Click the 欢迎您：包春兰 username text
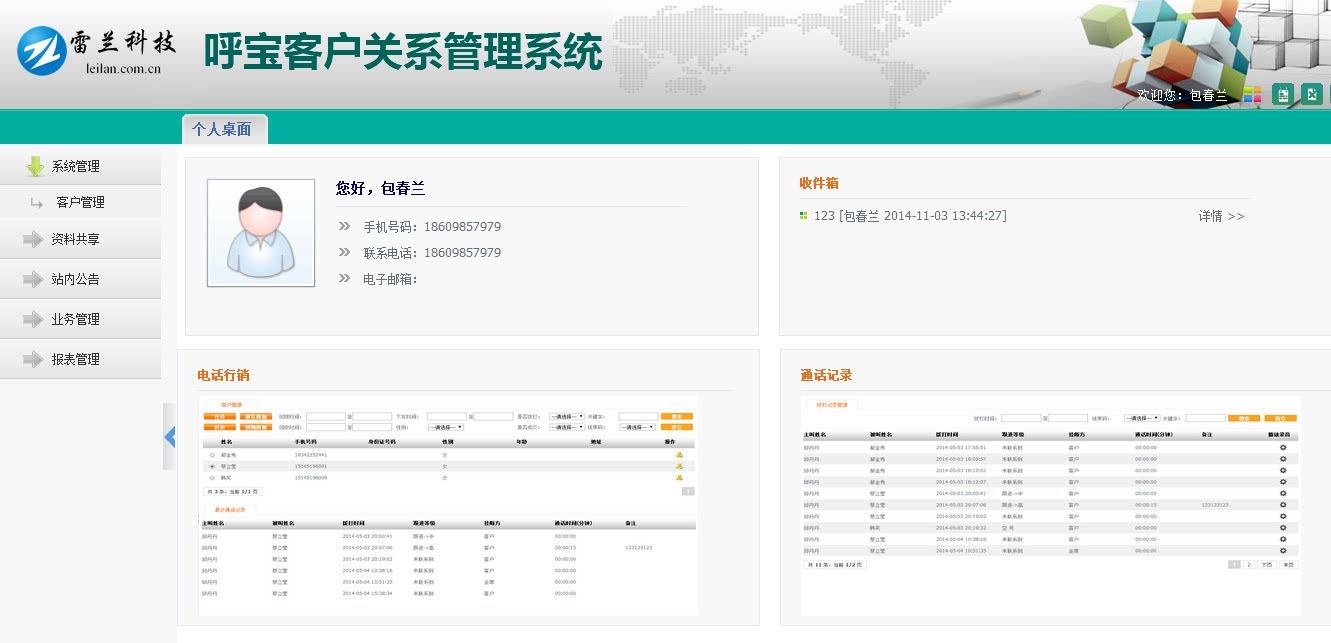This screenshot has width=1331, height=643. (1182, 95)
